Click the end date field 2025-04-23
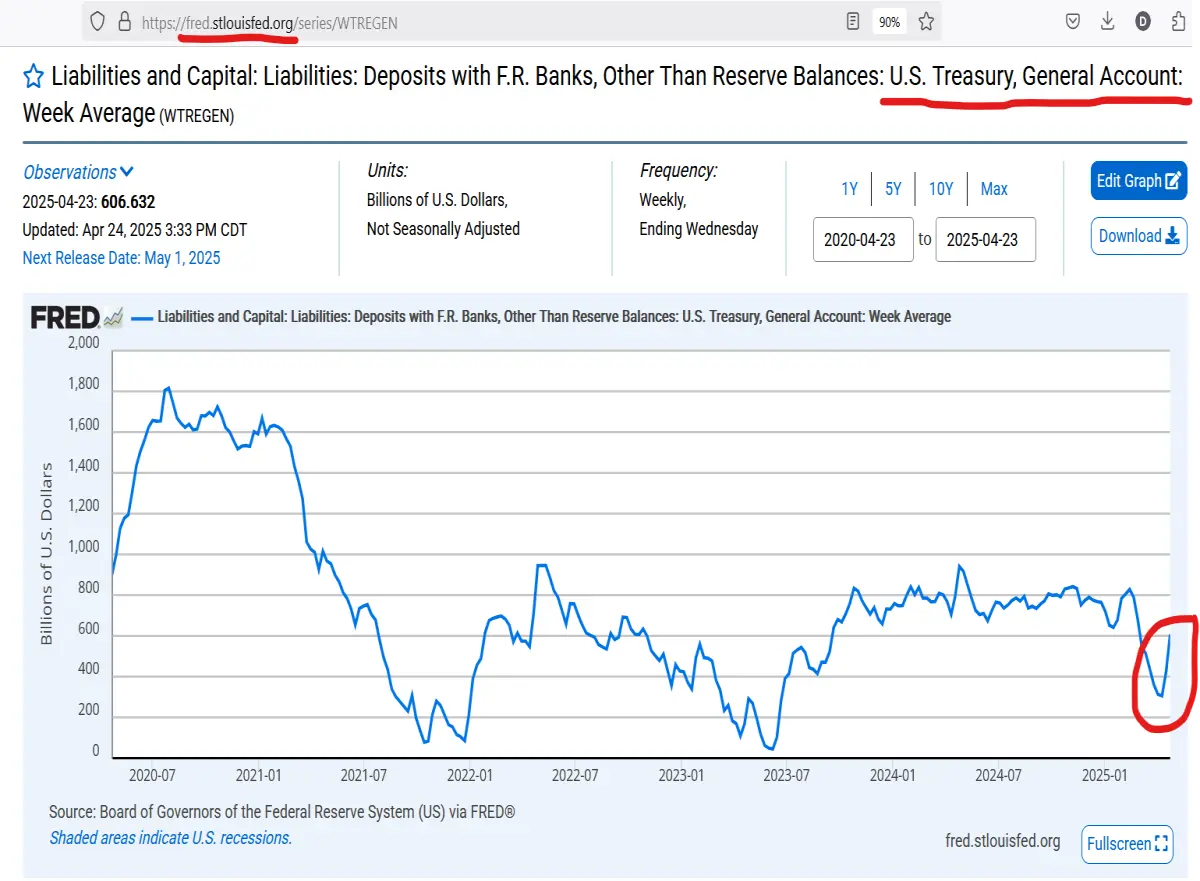This screenshot has height=881, width=1200. (x=985, y=240)
